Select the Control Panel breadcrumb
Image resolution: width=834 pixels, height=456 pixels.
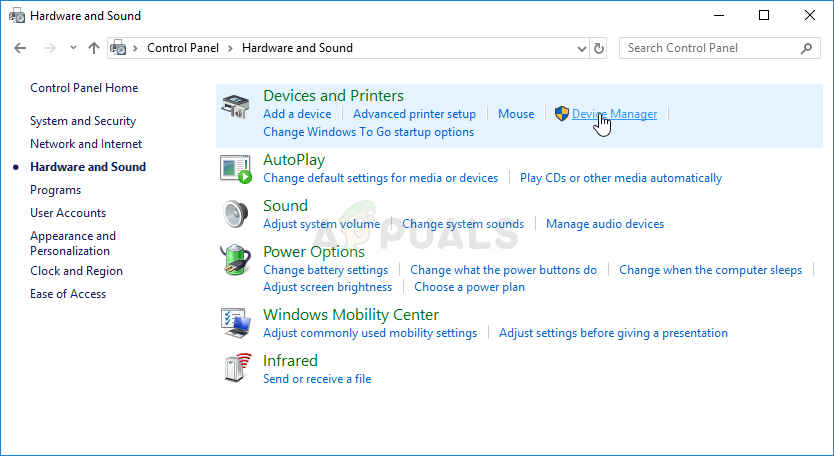[x=183, y=48]
